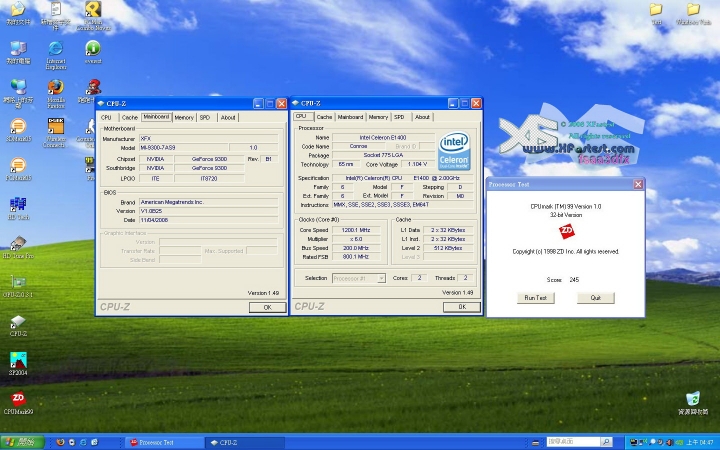The image size is (720, 450).
Task: Open About tab in Processor CPU-Z window
Action: [x=422, y=117]
